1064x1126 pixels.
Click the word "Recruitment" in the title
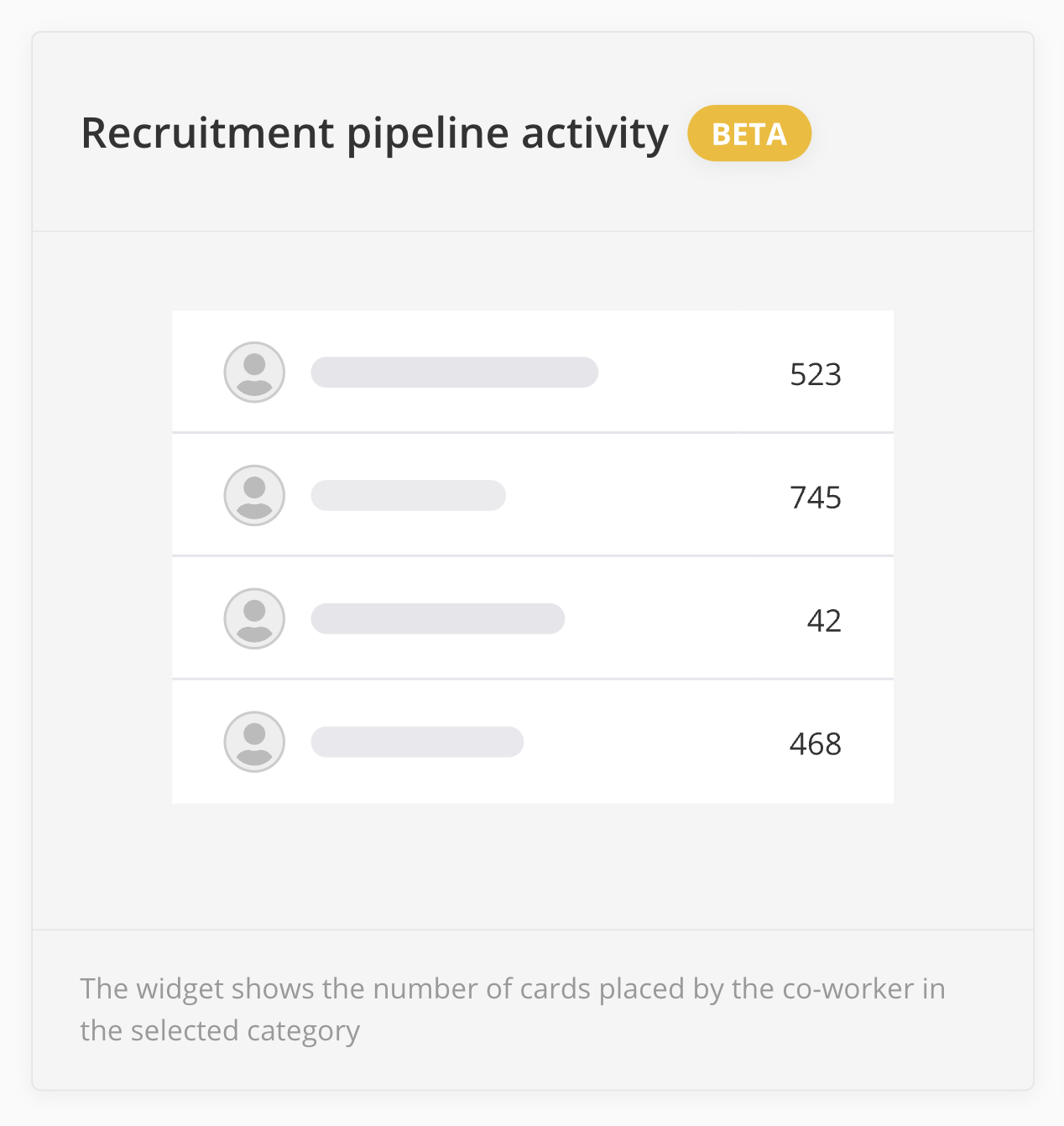[x=207, y=133]
